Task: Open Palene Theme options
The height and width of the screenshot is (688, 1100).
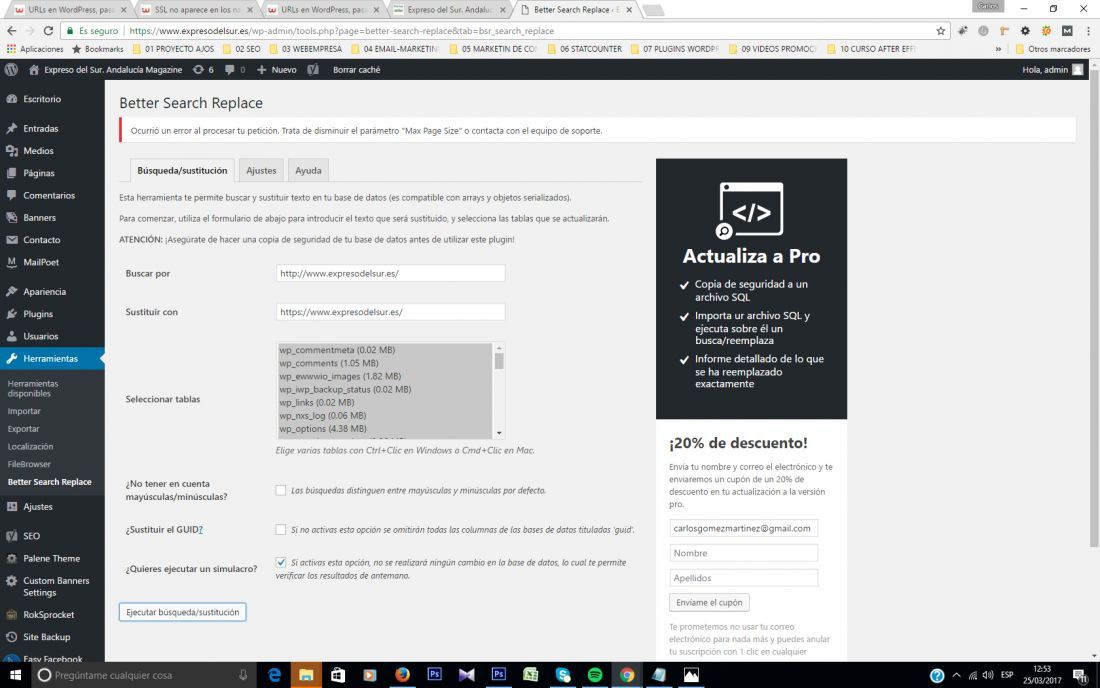Action: pyautogui.click(x=52, y=558)
